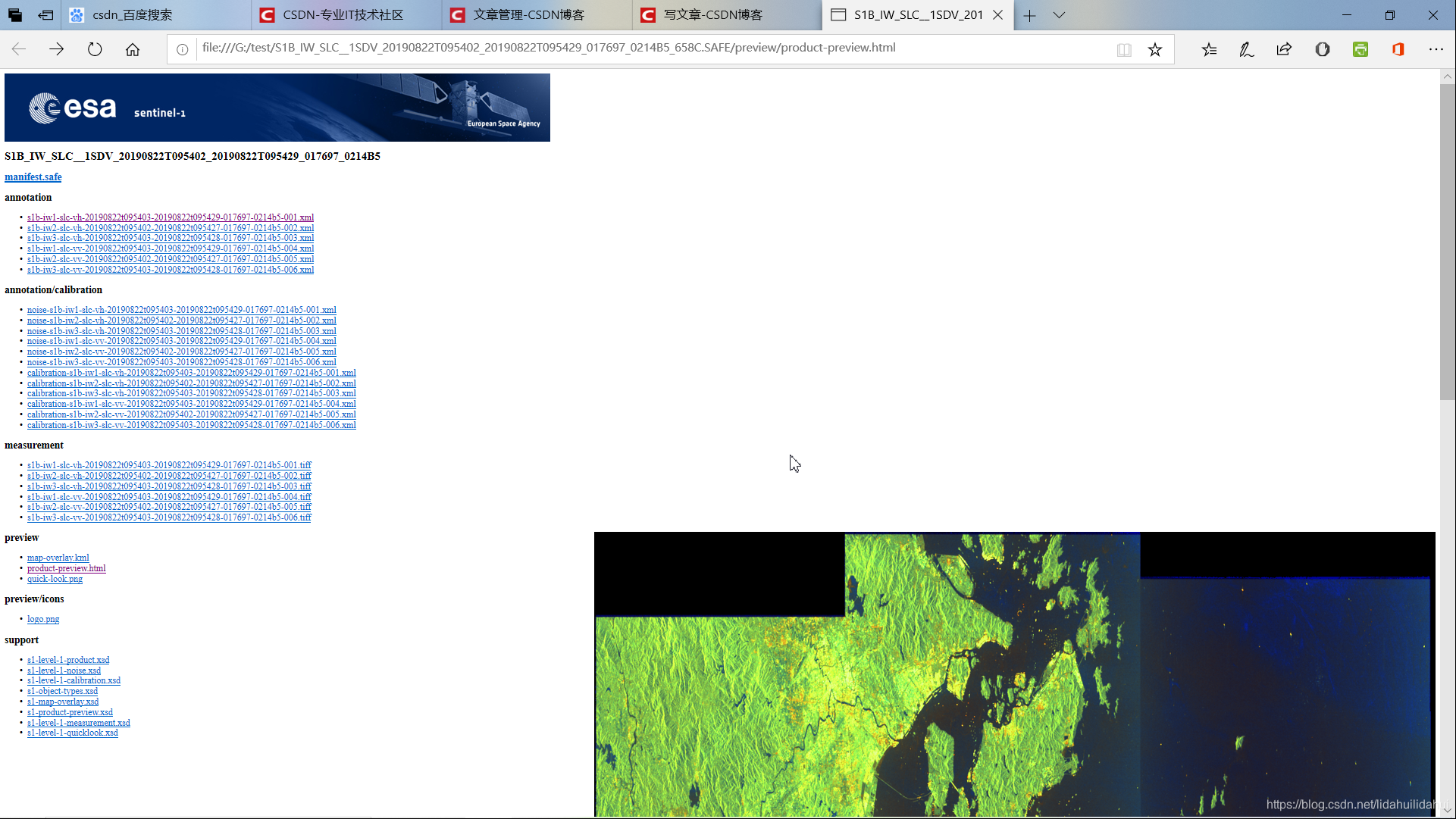
Task: Click the home button in browser toolbar
Action: 132,48
